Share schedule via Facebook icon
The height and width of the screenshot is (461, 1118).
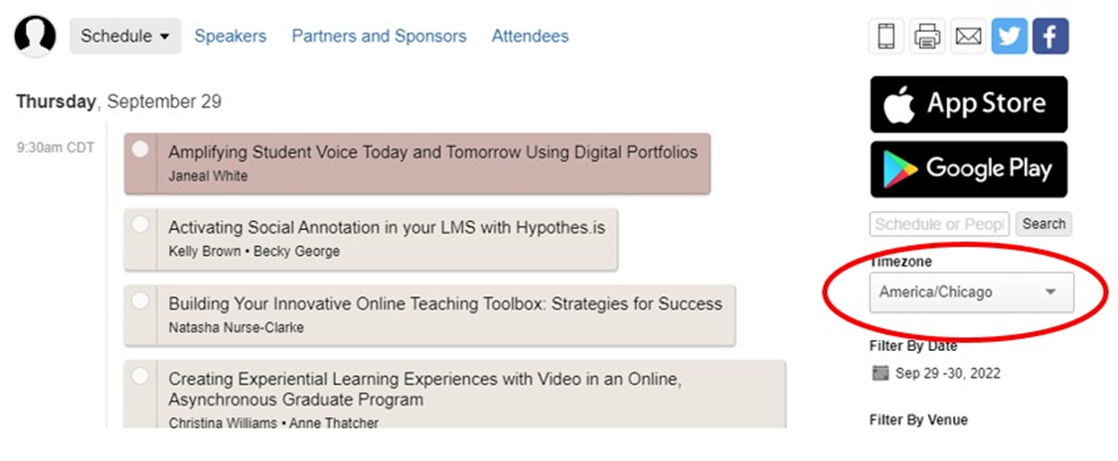(x=1050, y=37)
